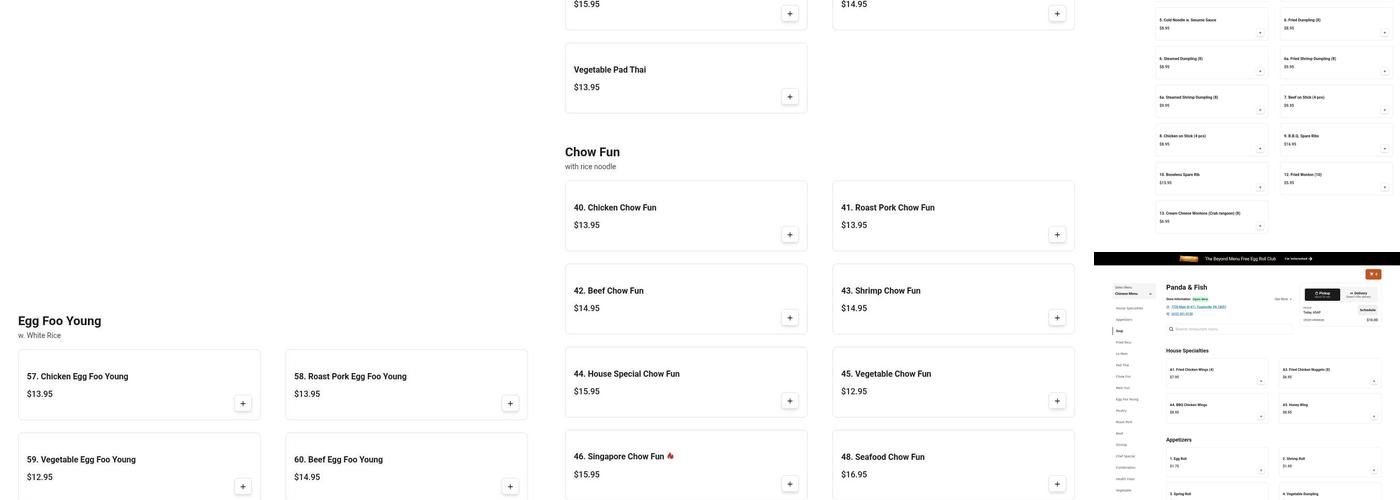This screenshot has width=1400, height=500.
Task: Click the Schedule button
Action: [1367, 310]
